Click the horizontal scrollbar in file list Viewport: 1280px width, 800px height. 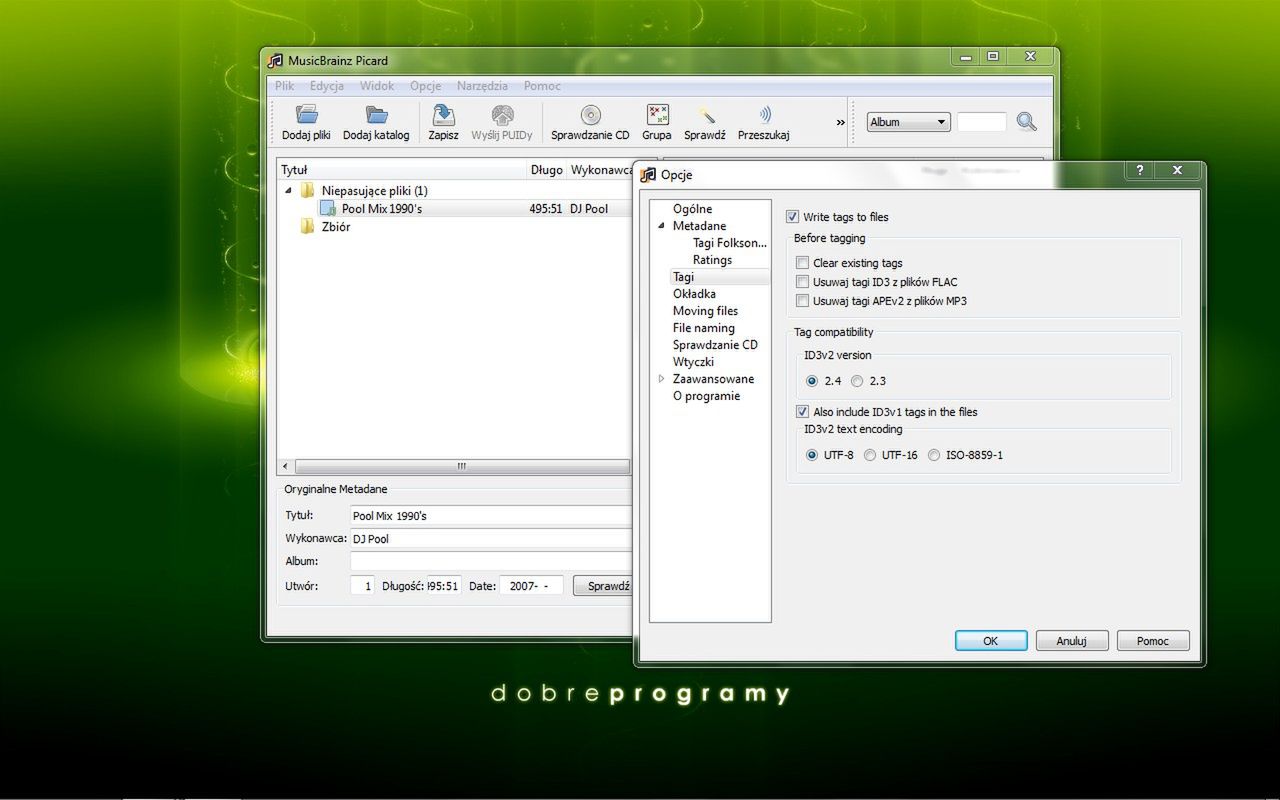[x=461, y=466]
